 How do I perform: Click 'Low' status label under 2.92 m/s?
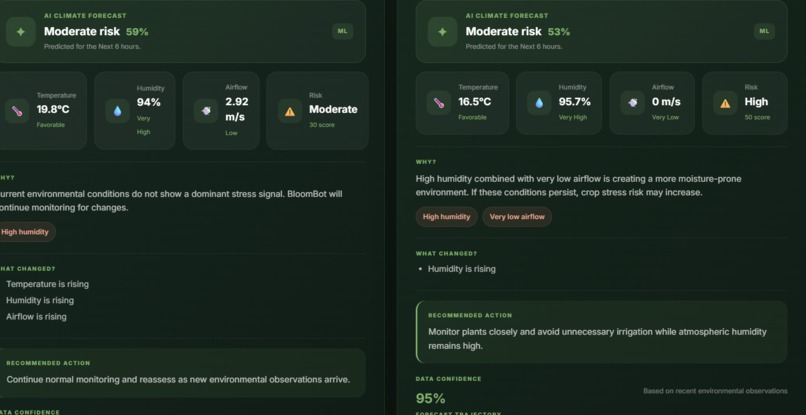coord(231,133)
